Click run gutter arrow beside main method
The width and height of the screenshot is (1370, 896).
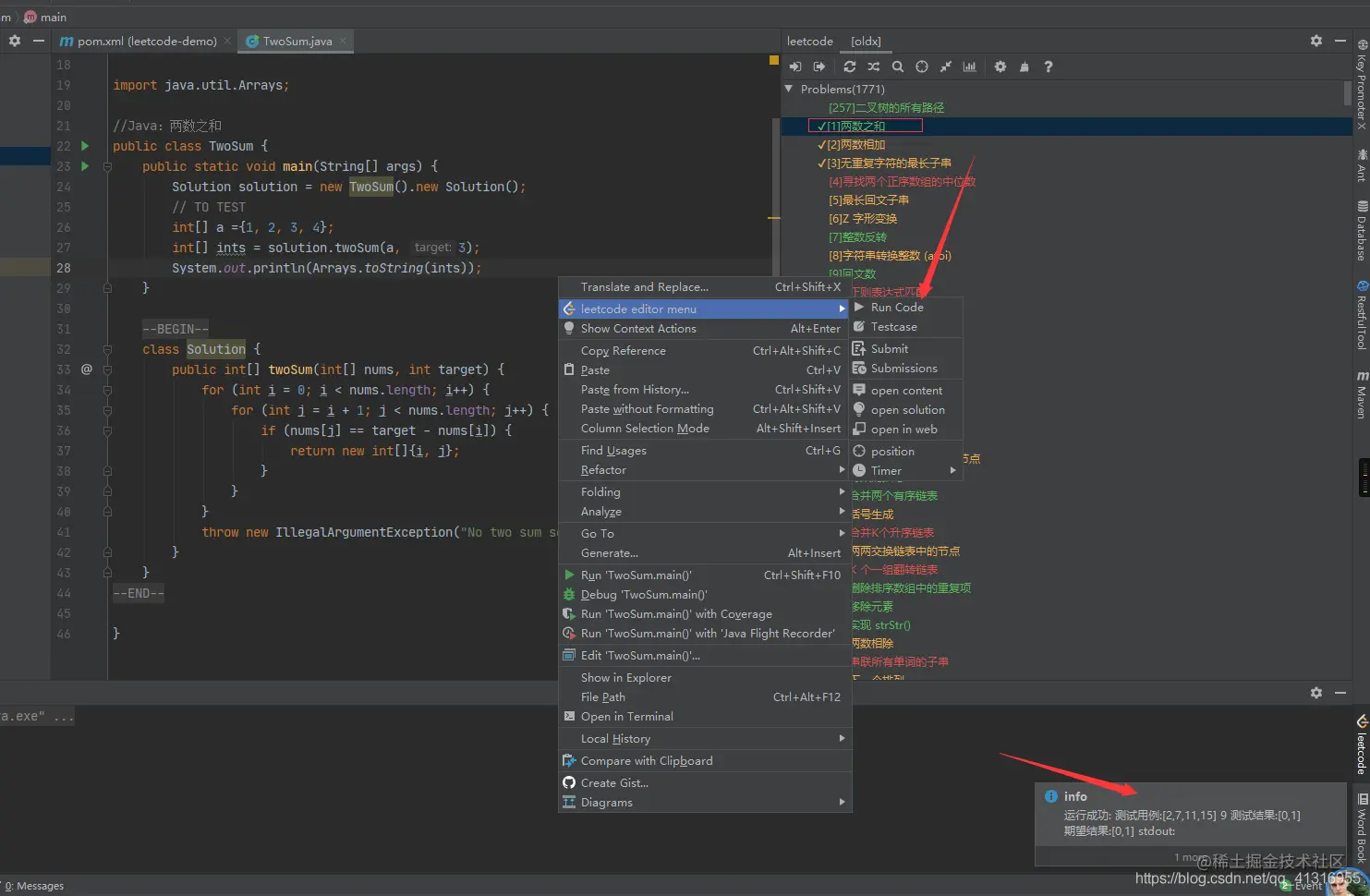pyautogui.click(x=85, y=166)
